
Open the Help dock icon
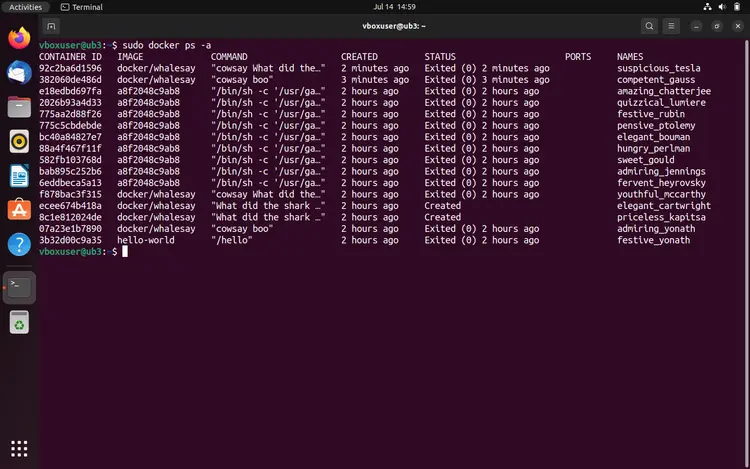point(19,244)
